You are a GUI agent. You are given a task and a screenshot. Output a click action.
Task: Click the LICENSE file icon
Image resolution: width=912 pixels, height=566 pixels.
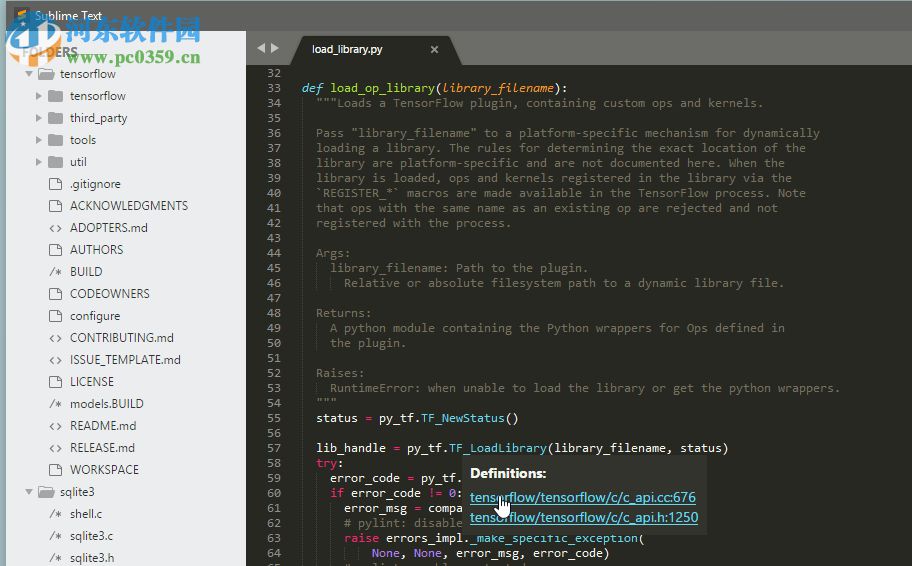coord(56,382)
